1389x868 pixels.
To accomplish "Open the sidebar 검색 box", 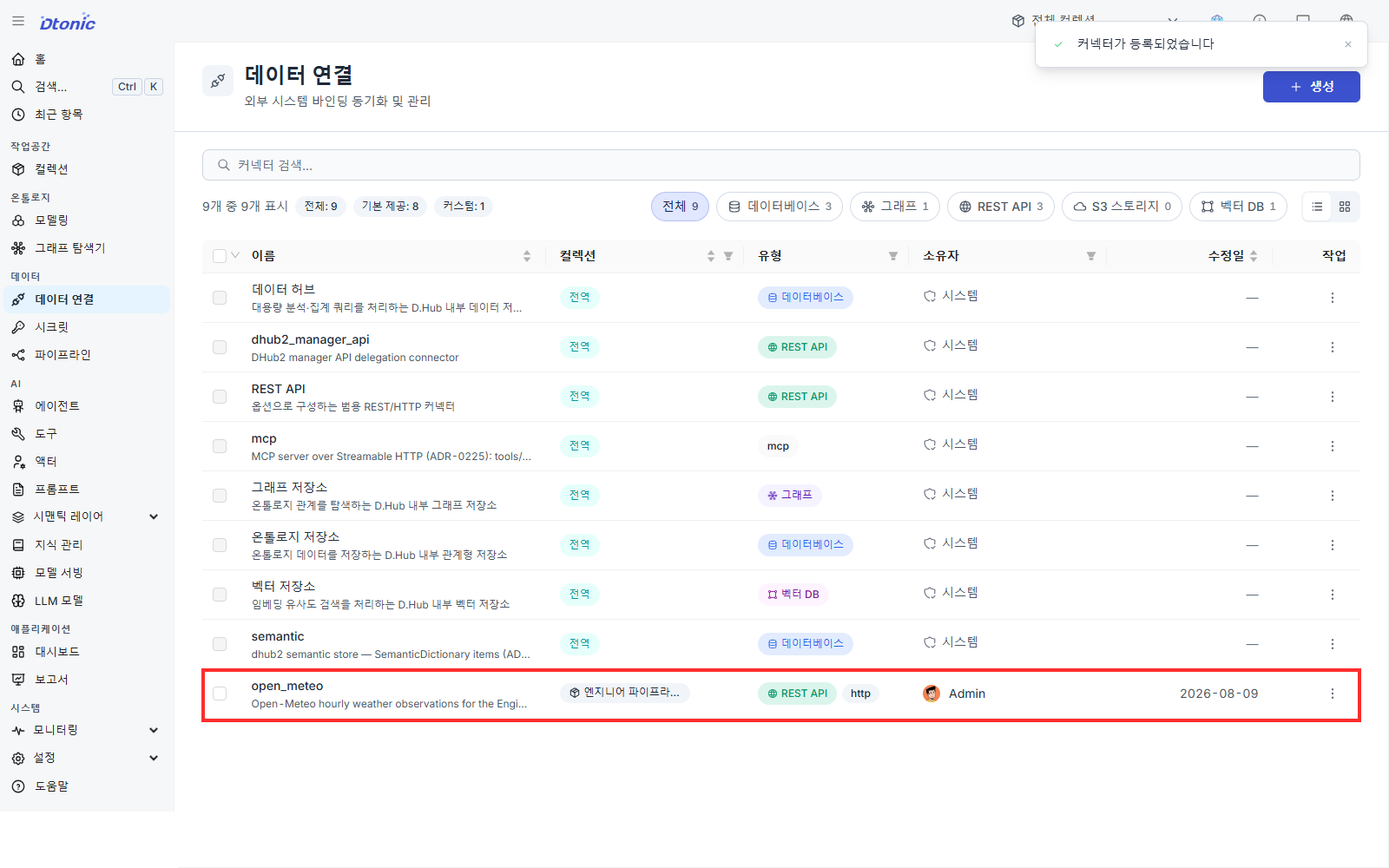I will pos(85,87).
